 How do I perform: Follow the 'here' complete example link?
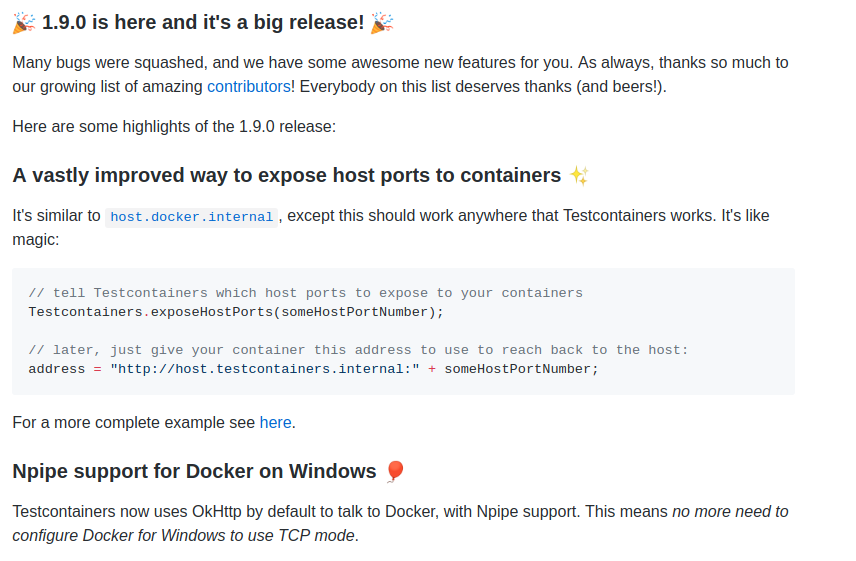click(x=275, y=422)
